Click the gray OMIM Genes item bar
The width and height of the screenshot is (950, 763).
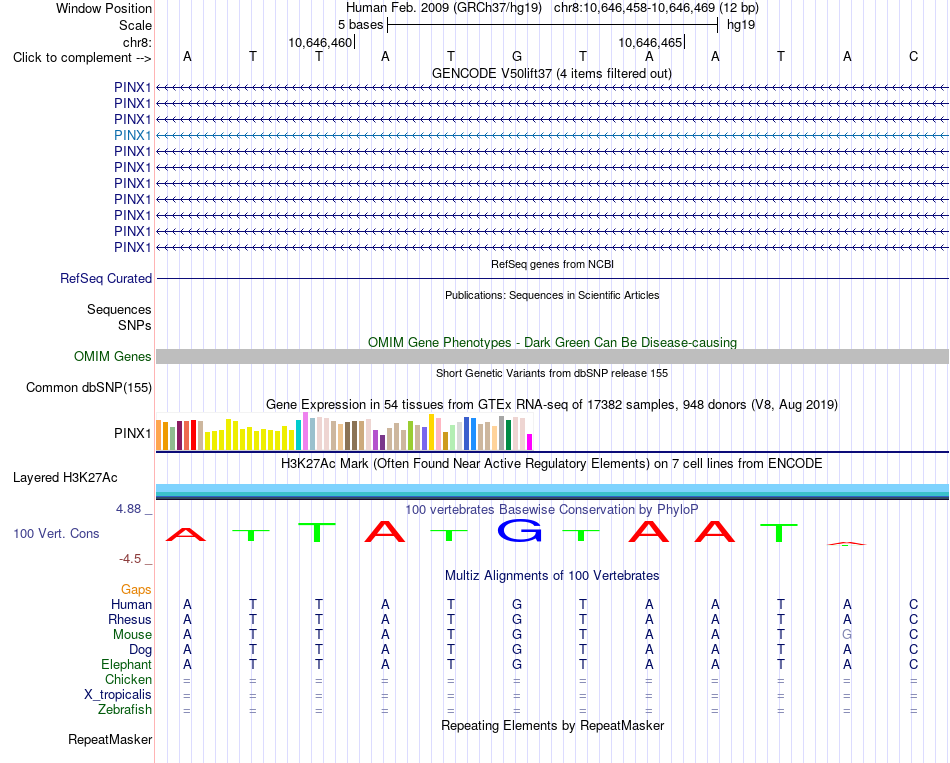(552, 356)
